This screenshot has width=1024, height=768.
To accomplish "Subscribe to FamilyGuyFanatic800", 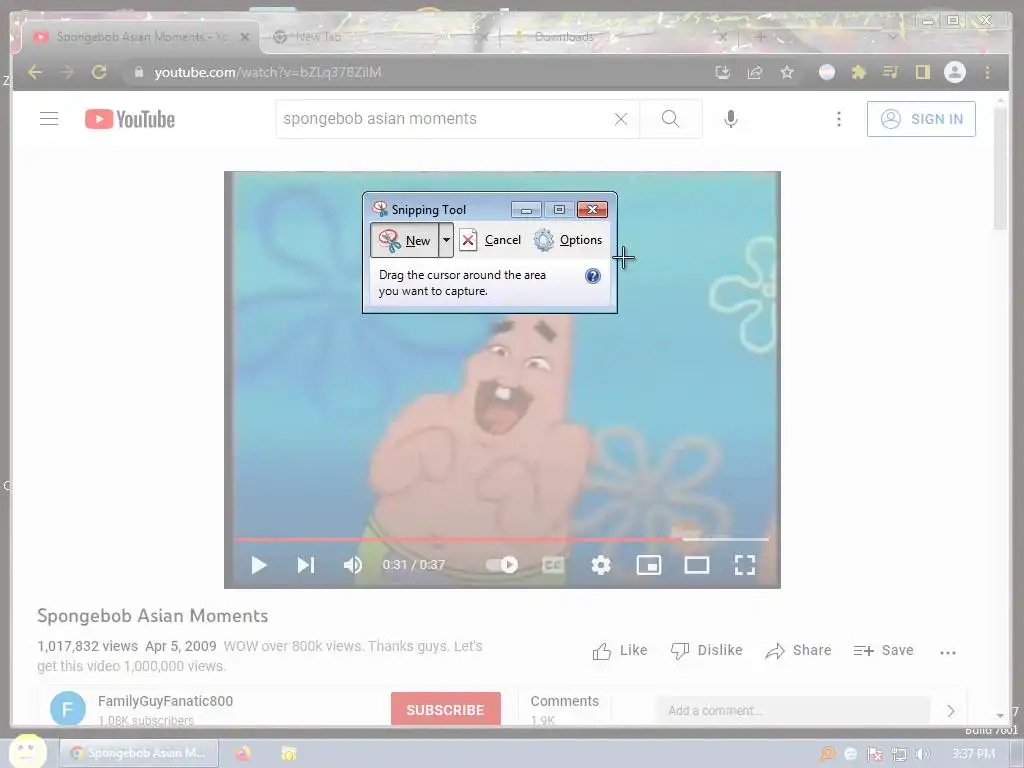I will pos(445,709).
